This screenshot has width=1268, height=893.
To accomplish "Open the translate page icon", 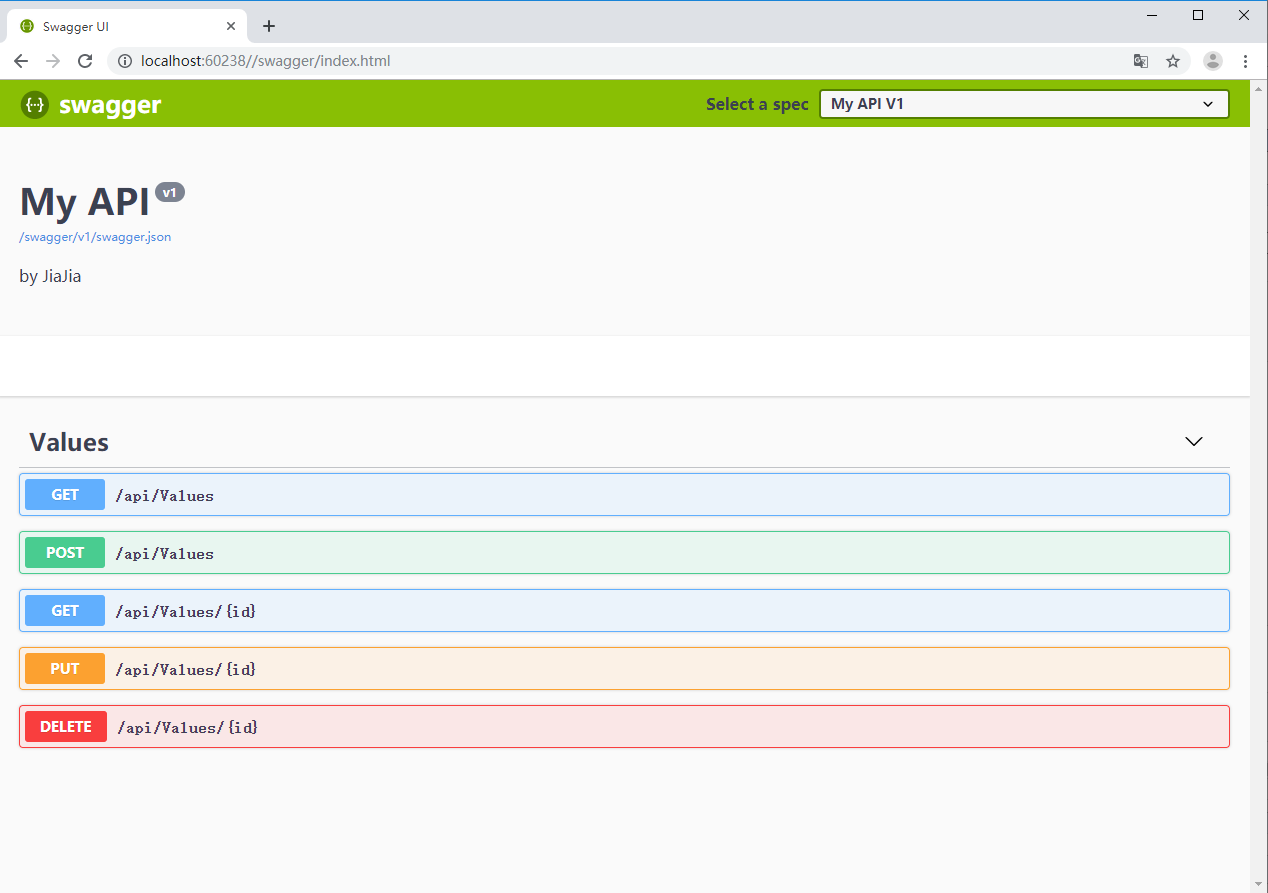I will [x=1140, y=61].
